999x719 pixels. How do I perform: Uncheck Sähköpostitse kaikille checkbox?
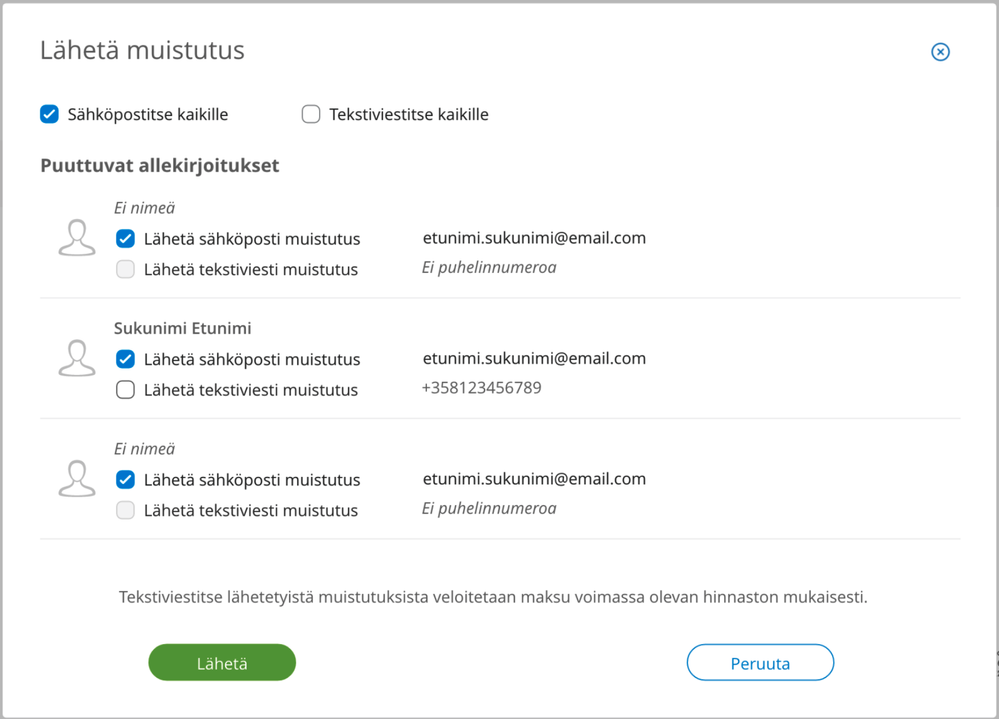(49, 114)
